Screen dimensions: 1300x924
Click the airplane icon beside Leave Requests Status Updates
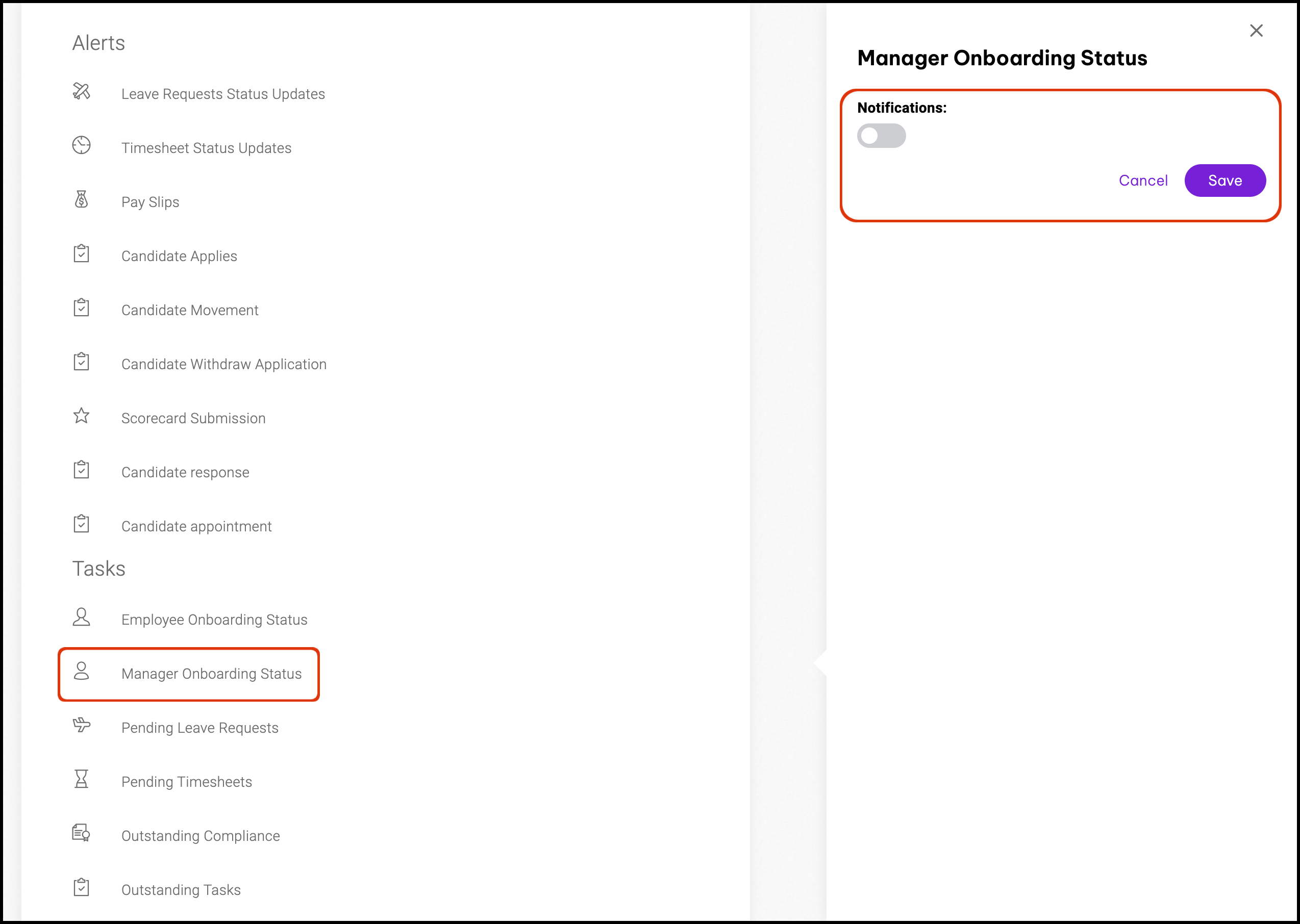click(82, 91)
